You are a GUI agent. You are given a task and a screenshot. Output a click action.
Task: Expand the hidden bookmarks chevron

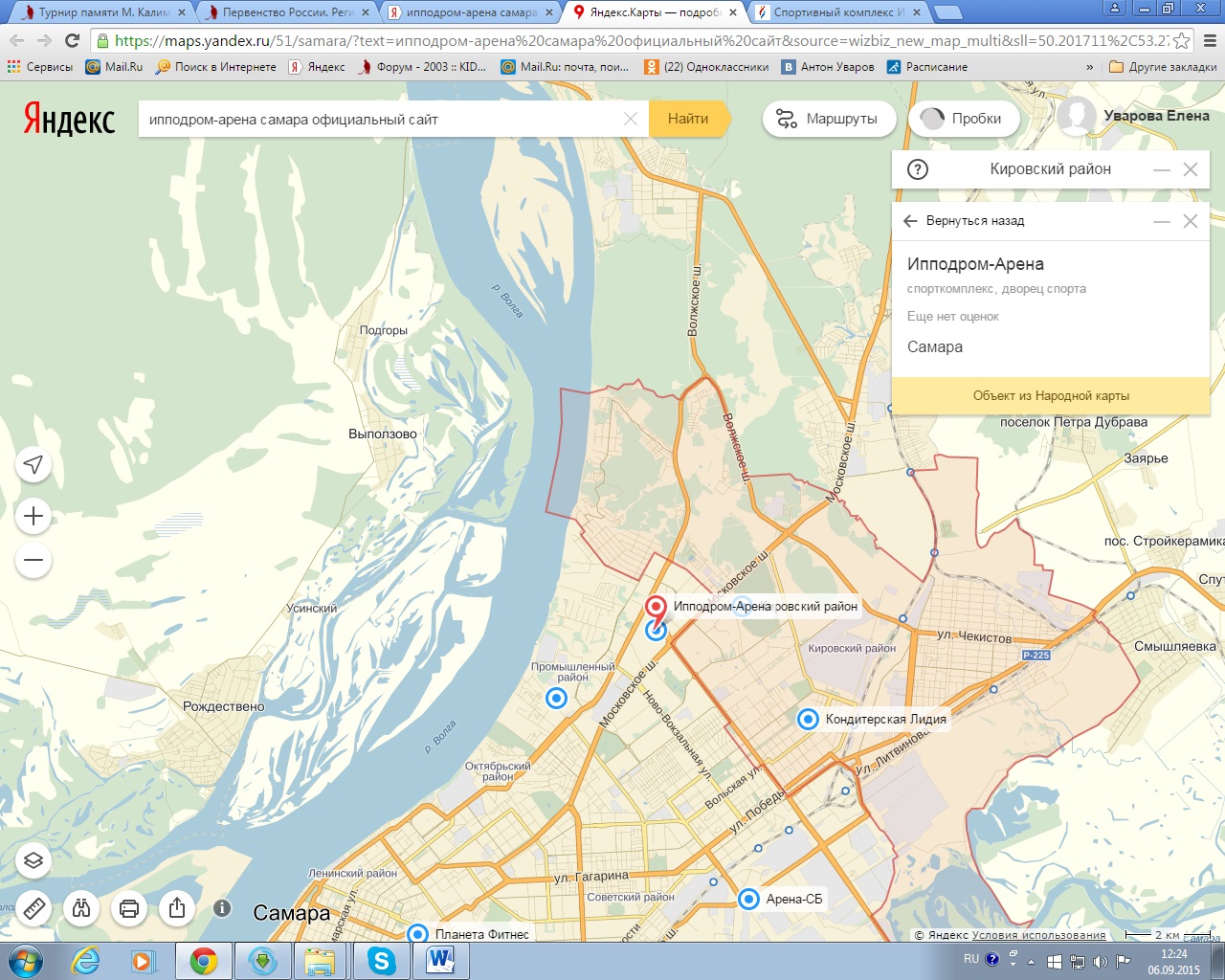click(1090, 67)
